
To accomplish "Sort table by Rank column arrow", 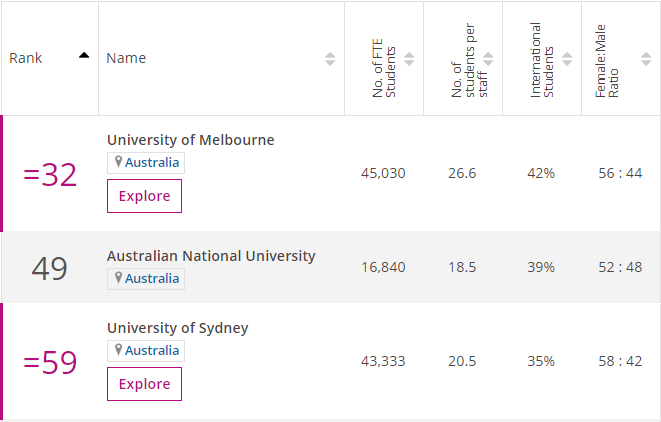I will pyautogui.click(x=83, y=55).
